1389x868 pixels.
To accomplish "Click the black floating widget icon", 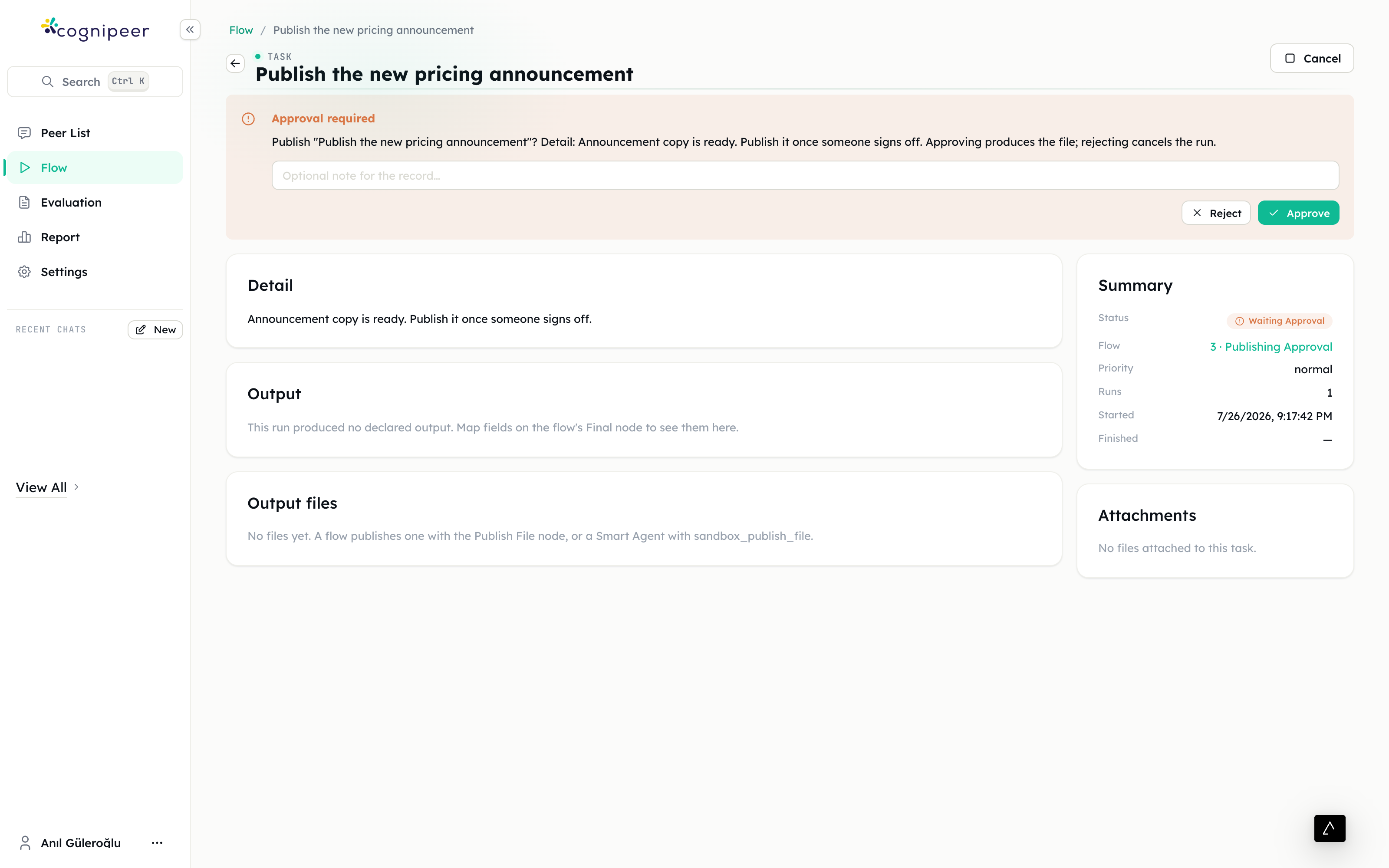I will (x=1329, y=828).
